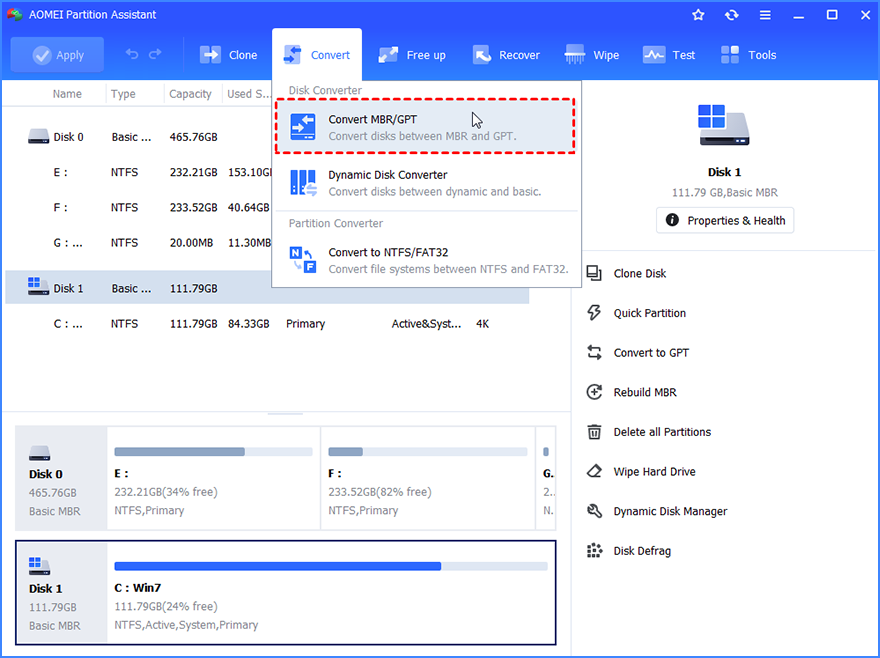Click the redo arrow icon
The height and width of the screenshot is (658, 880).
pos(155,54)
